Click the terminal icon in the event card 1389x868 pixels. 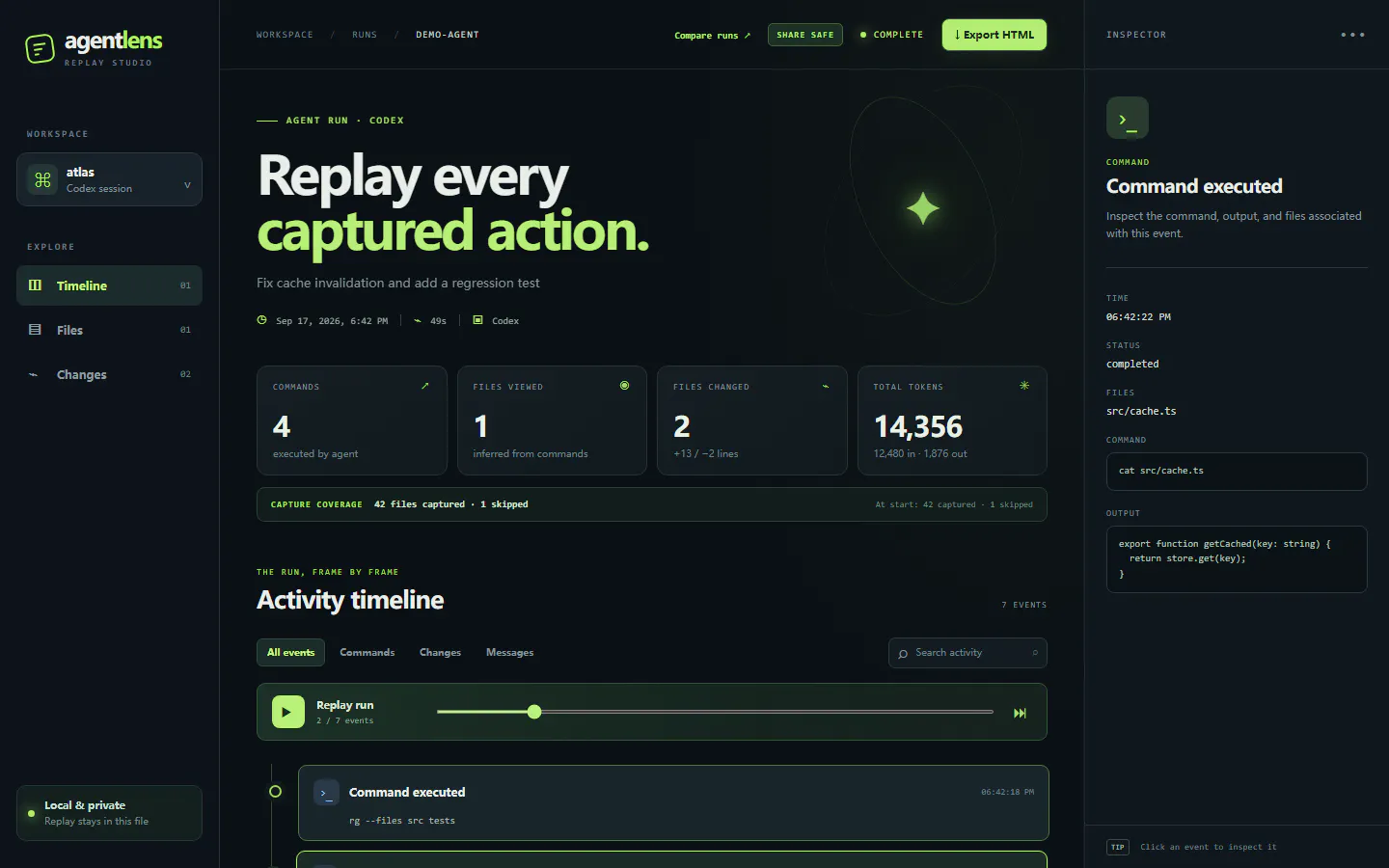327,793
